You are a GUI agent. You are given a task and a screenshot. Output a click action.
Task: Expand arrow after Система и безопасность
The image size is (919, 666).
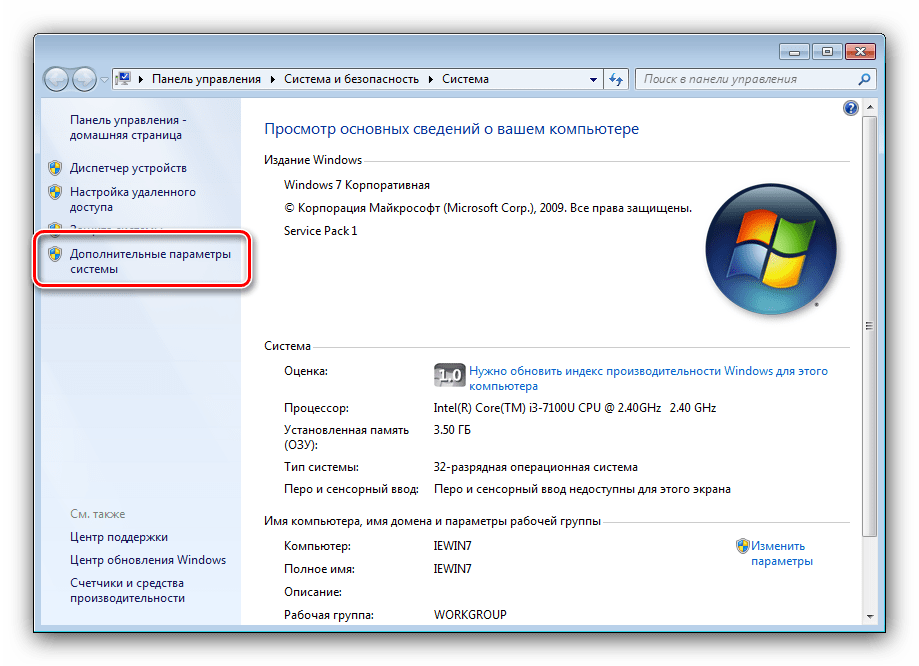coord(431,79)
